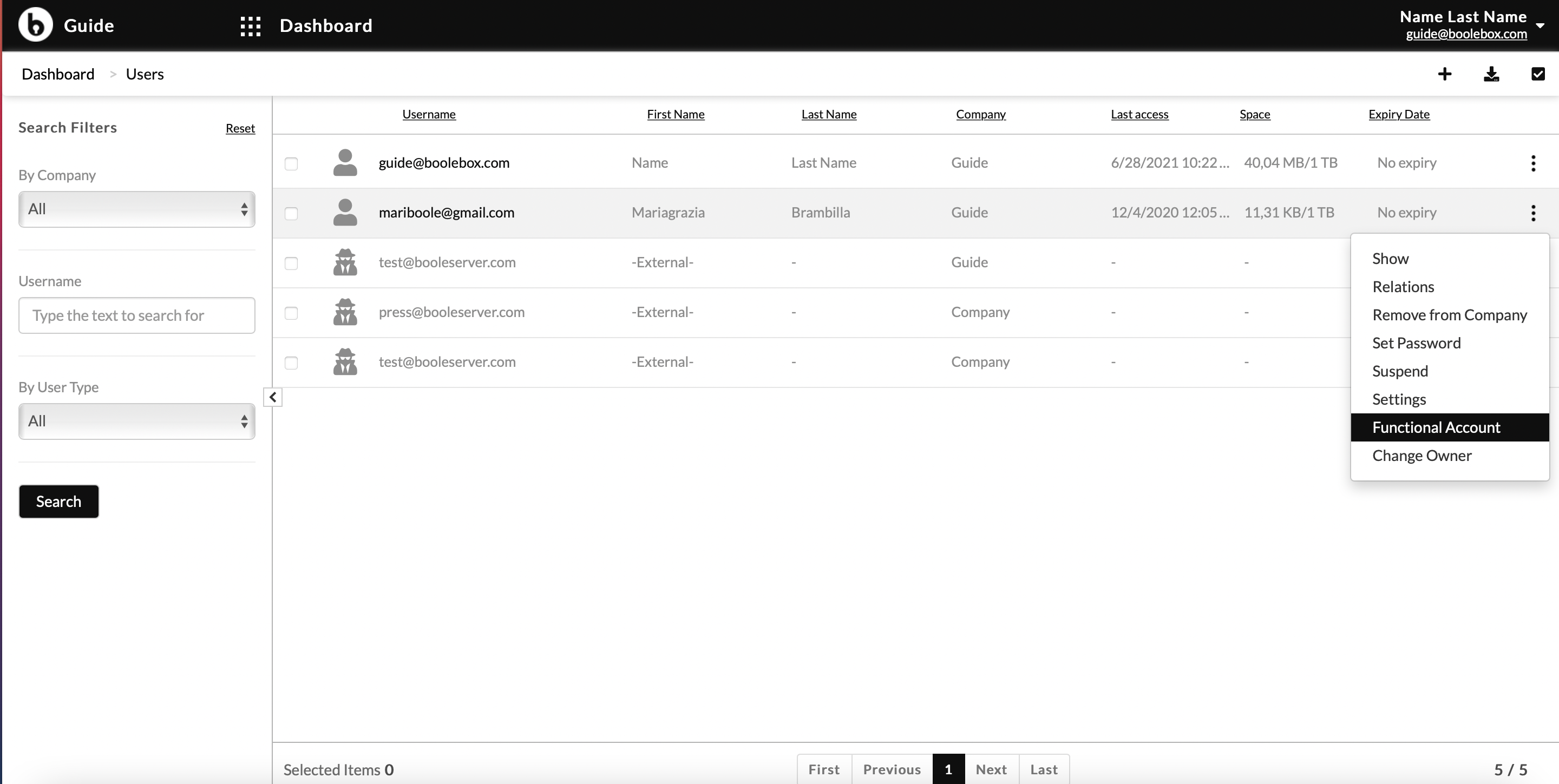This screenshot has width=1559, height=784.
Task: Open three-dot menu for guide@boolebox.com row
Action: tap(1533, 163)
